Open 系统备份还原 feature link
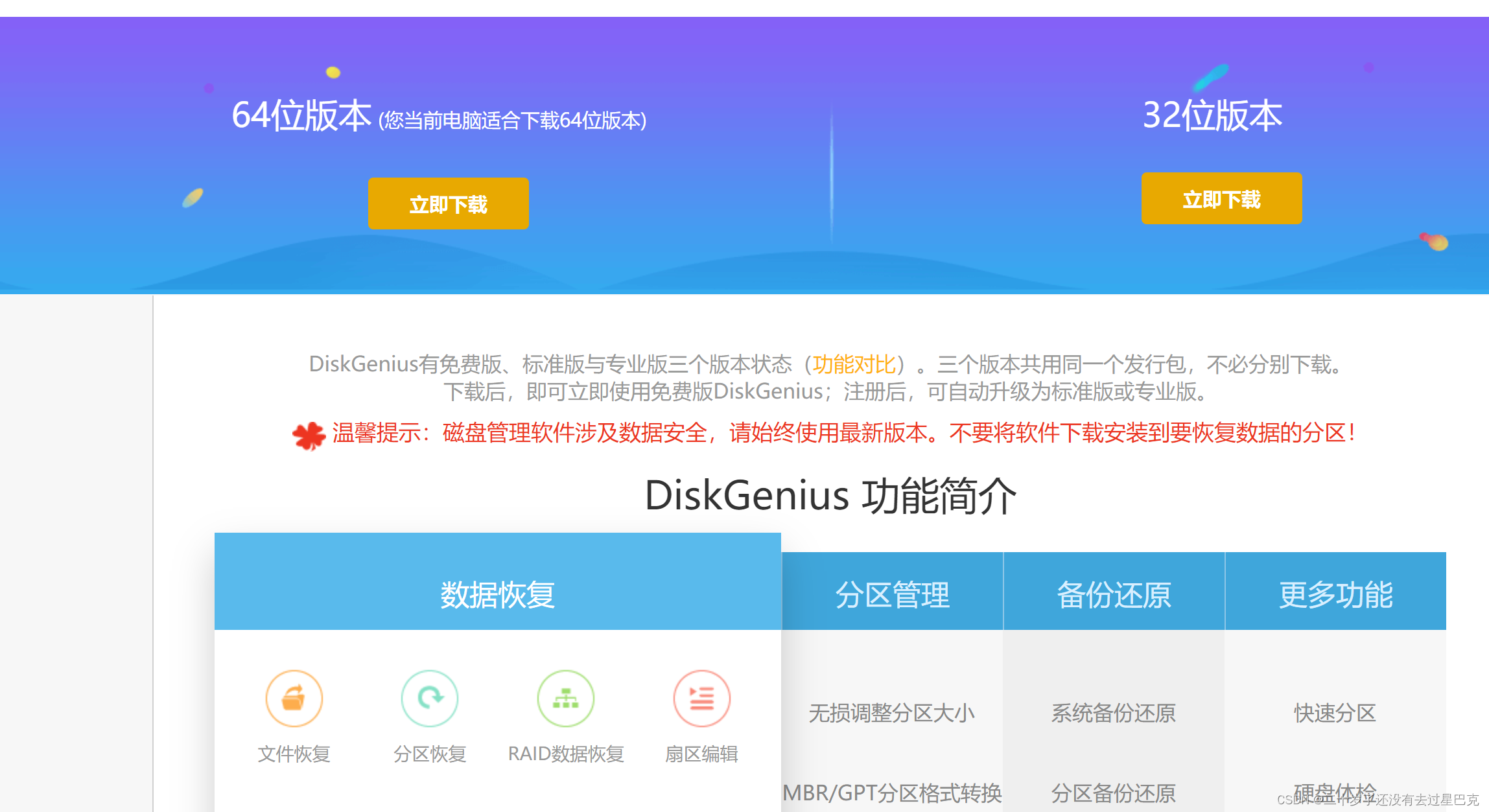Image resolution: width=1489 pixels, height=812 pixels. click(x=1113, y=713)
